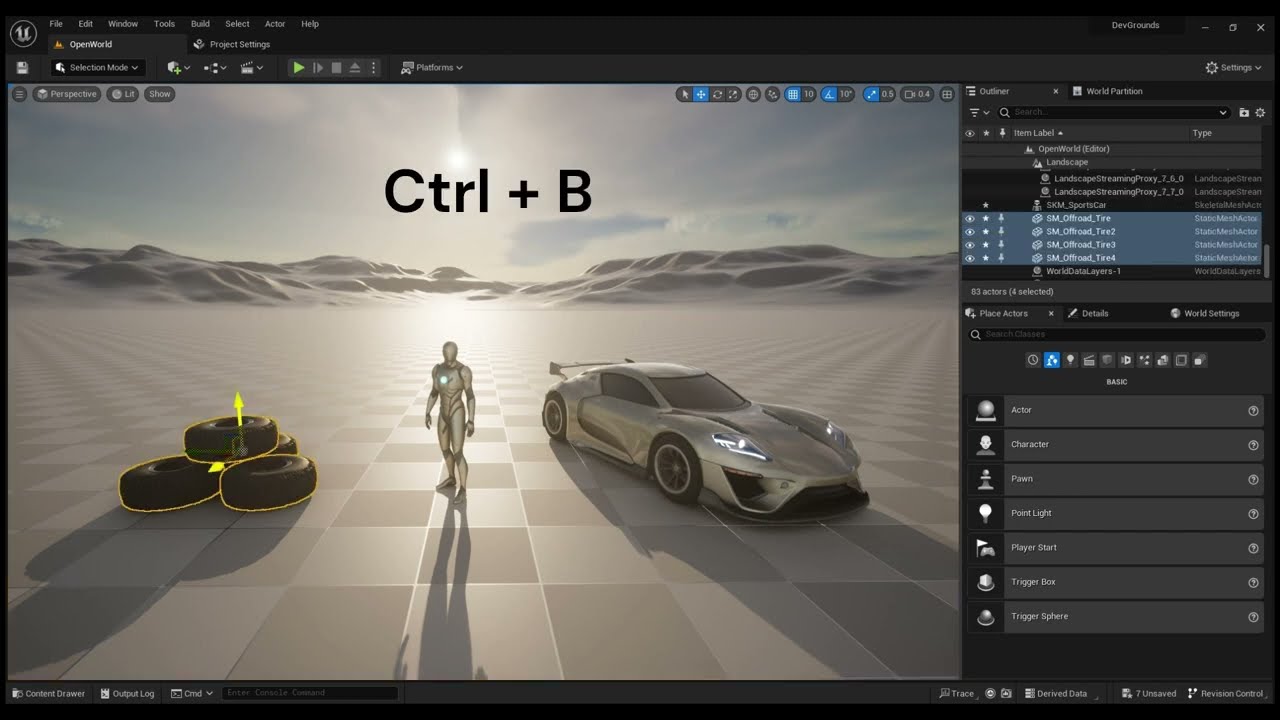Change the Lit view mode
The image size is (1280, 720).
(123, 94)
